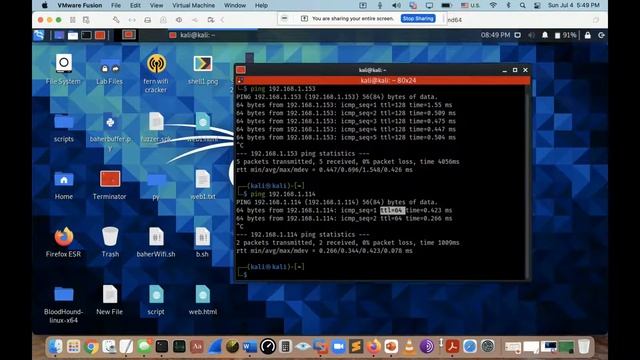The height and width of the screenshot is (360, 640).
Task: Open the View menu in the macOS menu bar
Action: (156, 5)
